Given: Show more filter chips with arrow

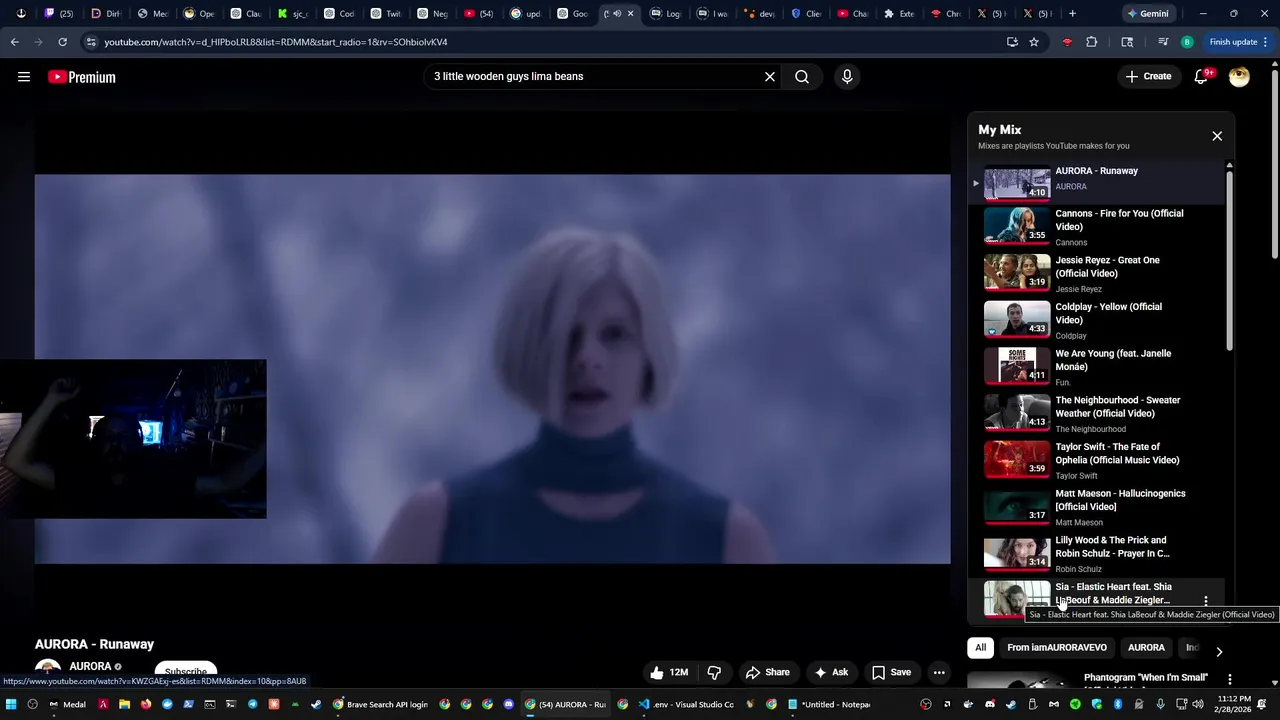Looking at the screenshot, I should pos(1219,652).
